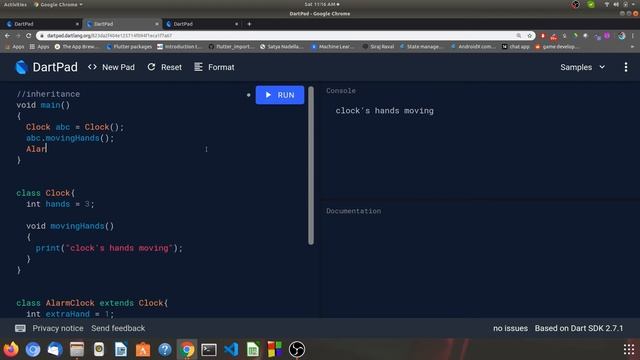Open the Chrome profile avatar
640x360 pixels.
(621, 36)
